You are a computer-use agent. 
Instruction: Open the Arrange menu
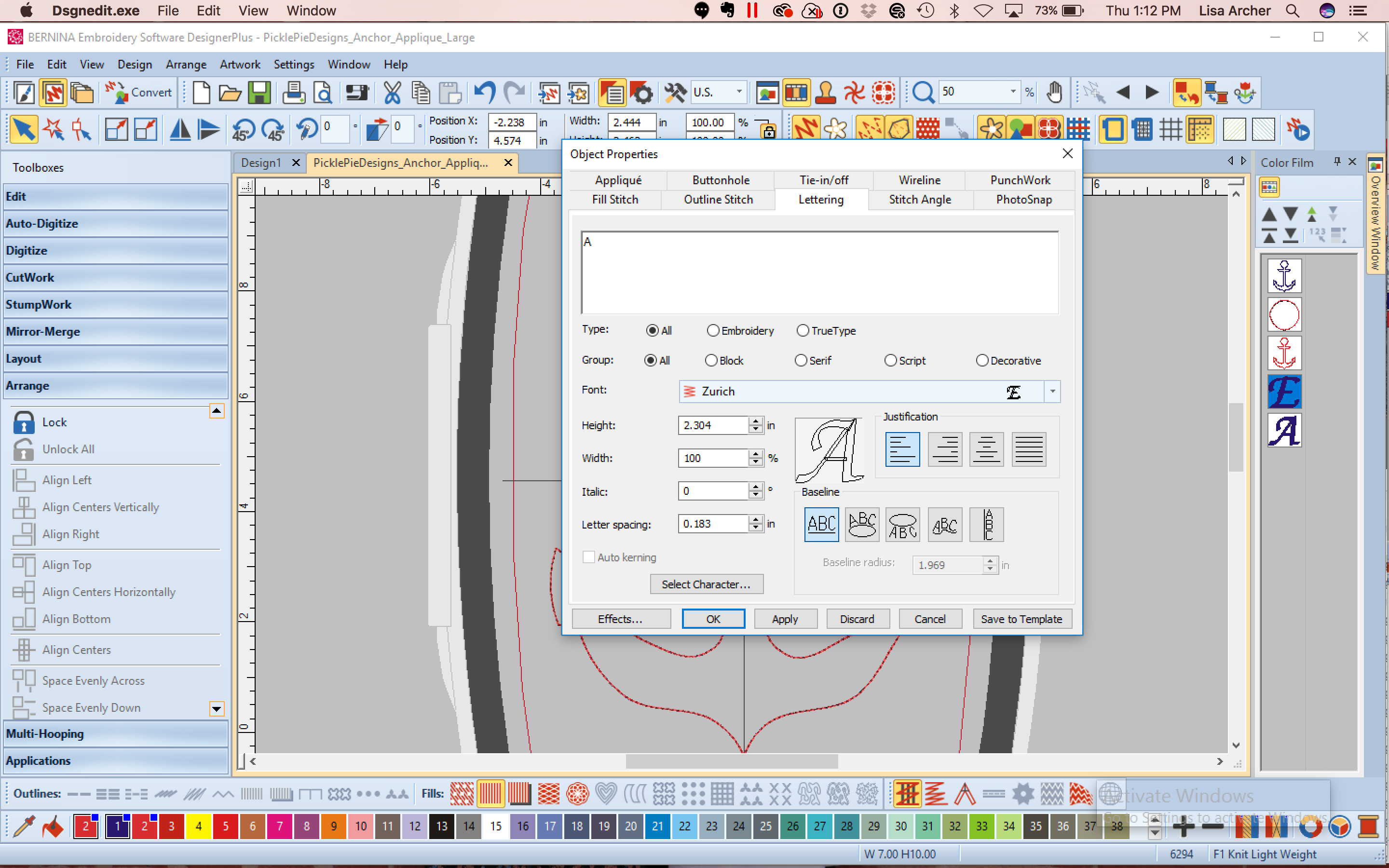(x=186, y=64)
